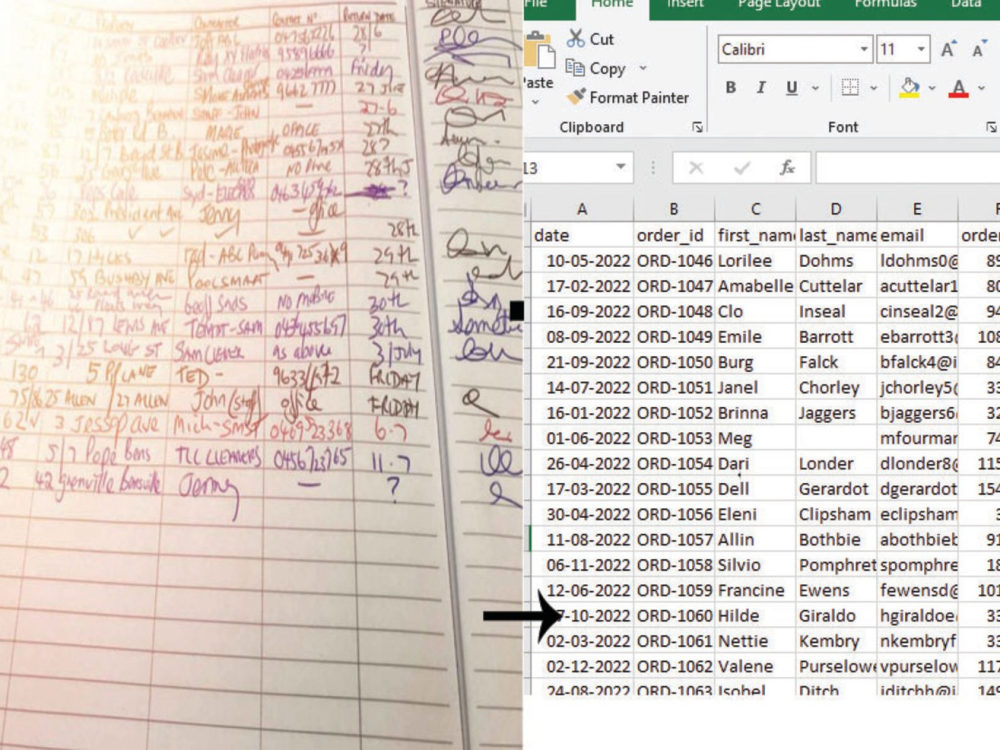Toggle Italic formatting
Screen dimensions: 1000x750
pos(760,87)
